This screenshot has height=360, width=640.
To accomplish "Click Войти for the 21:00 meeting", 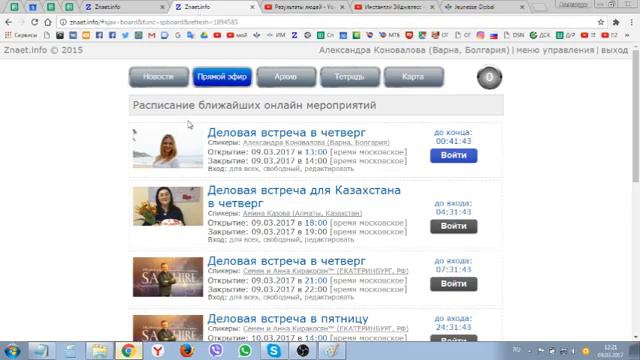I will pos(453,284).
